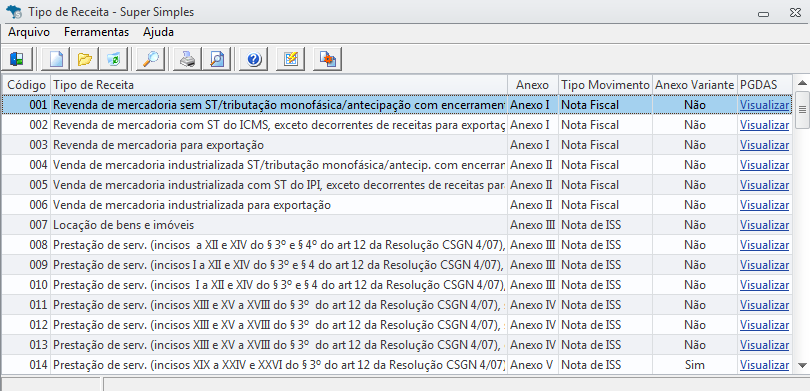Click 'Nota Fiscal' cell in row 001

pyautogui.click(x=605, y=105)
